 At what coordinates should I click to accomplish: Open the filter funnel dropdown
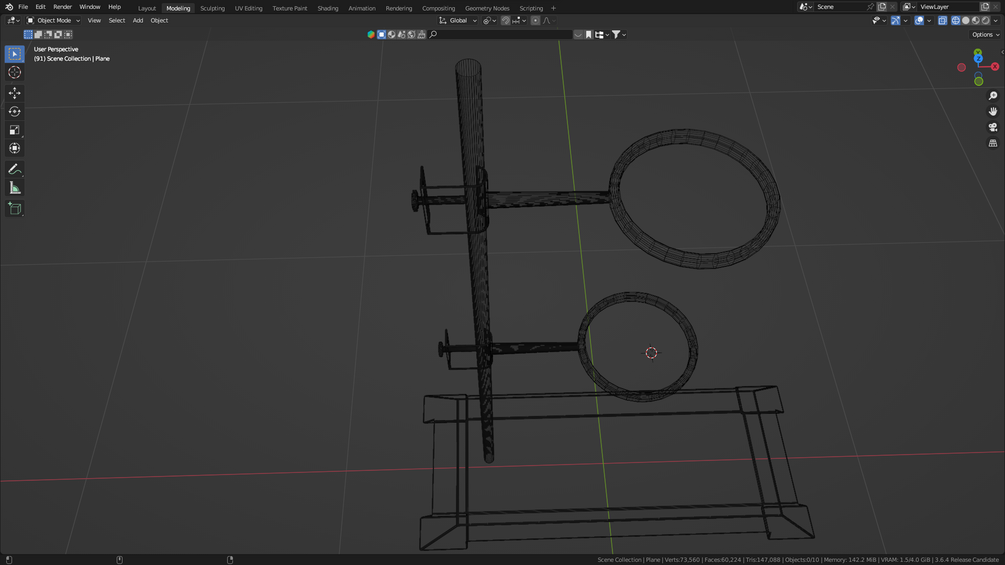click(x=619, y=35)
